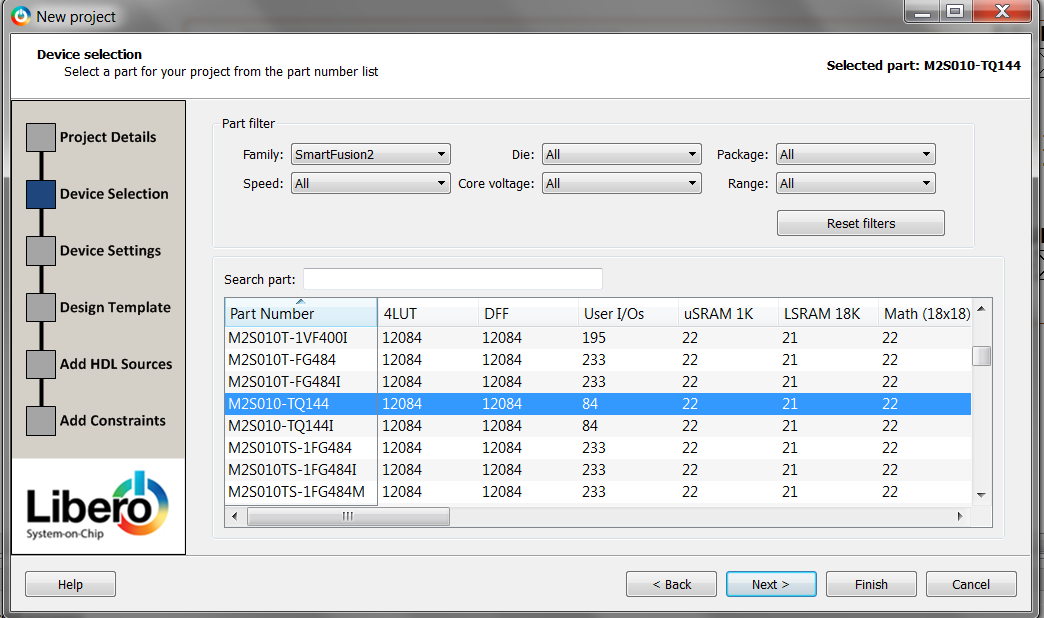Click the Design Template step square icon
Viewport: 1044px width, 618px height.
(x=41, y=308)
